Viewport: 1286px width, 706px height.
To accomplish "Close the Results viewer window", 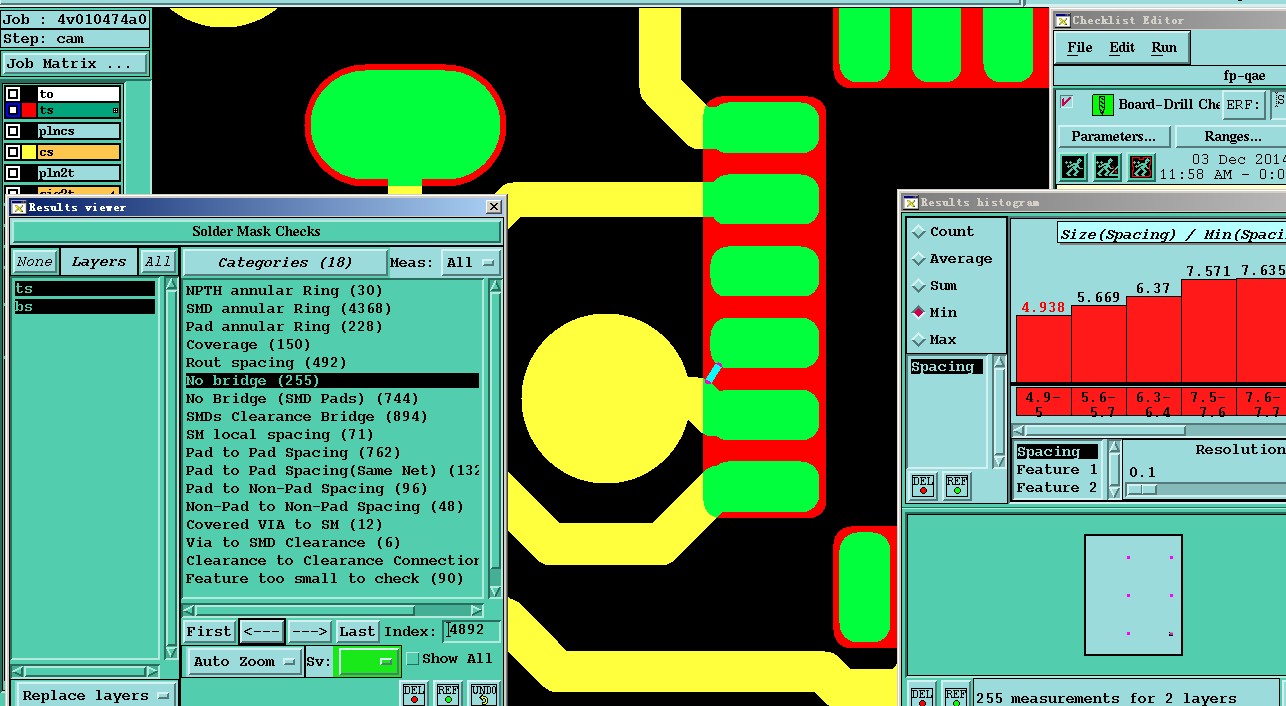I will pyautogui.click(x=493, y=207).
